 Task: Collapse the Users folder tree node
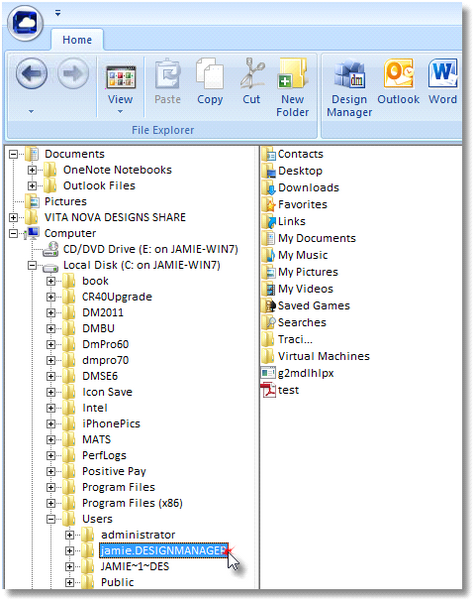click(51, 519)
